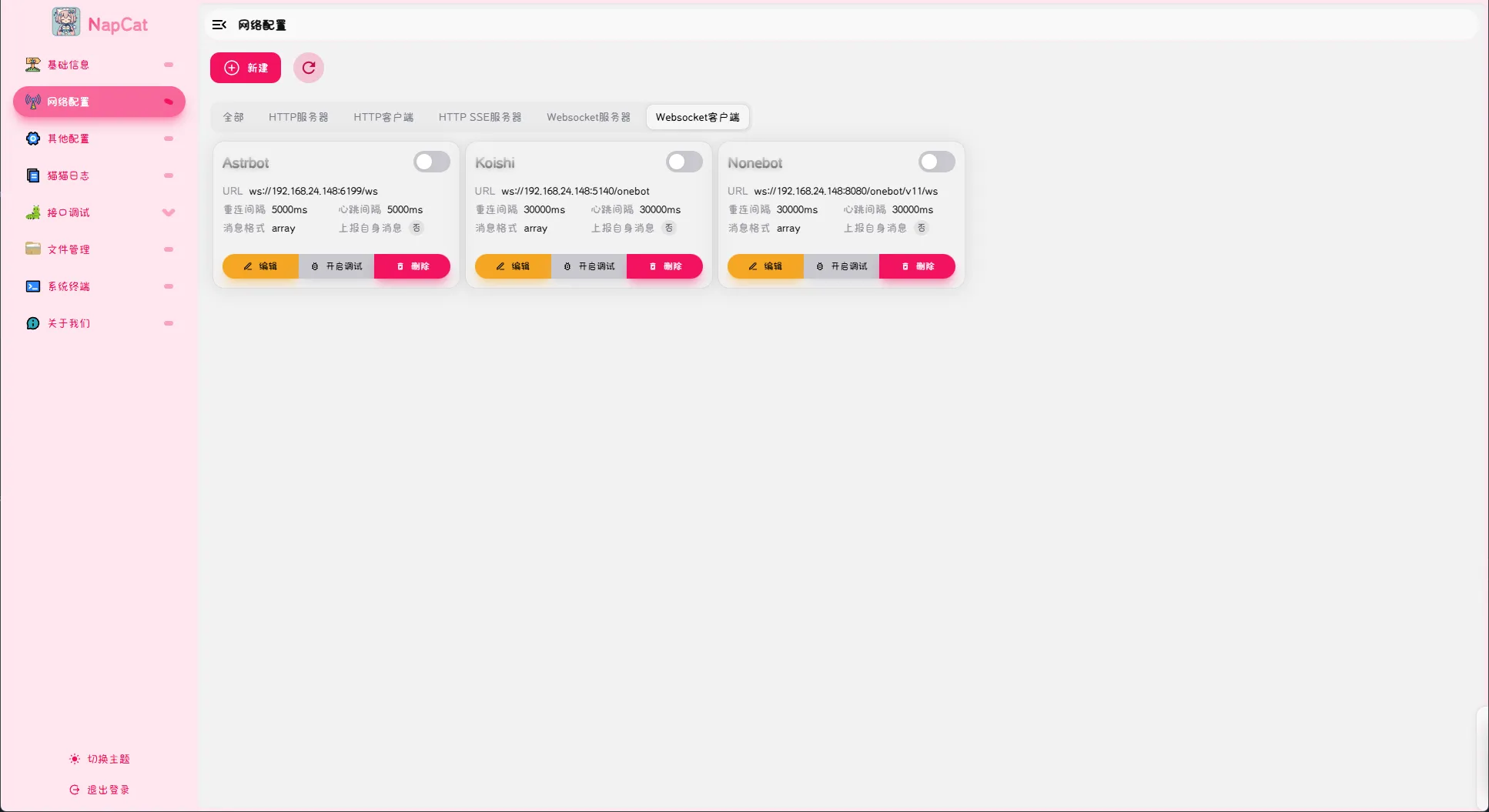Screen dimensions: 1489x812
Task: Click the bug icon on Nonebot card
Action: (x=820, y=266)
